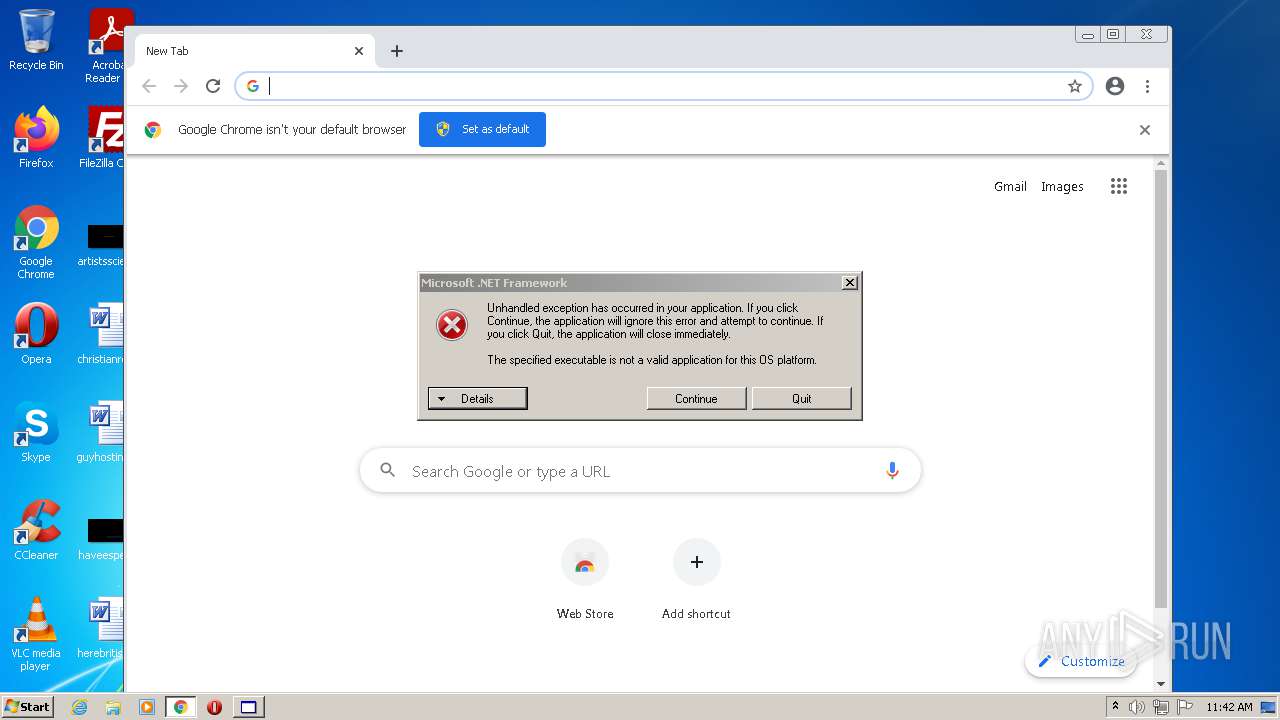This screenshot has width=1280, height=720.
Task: Open the Images link
Action: 1062,186
